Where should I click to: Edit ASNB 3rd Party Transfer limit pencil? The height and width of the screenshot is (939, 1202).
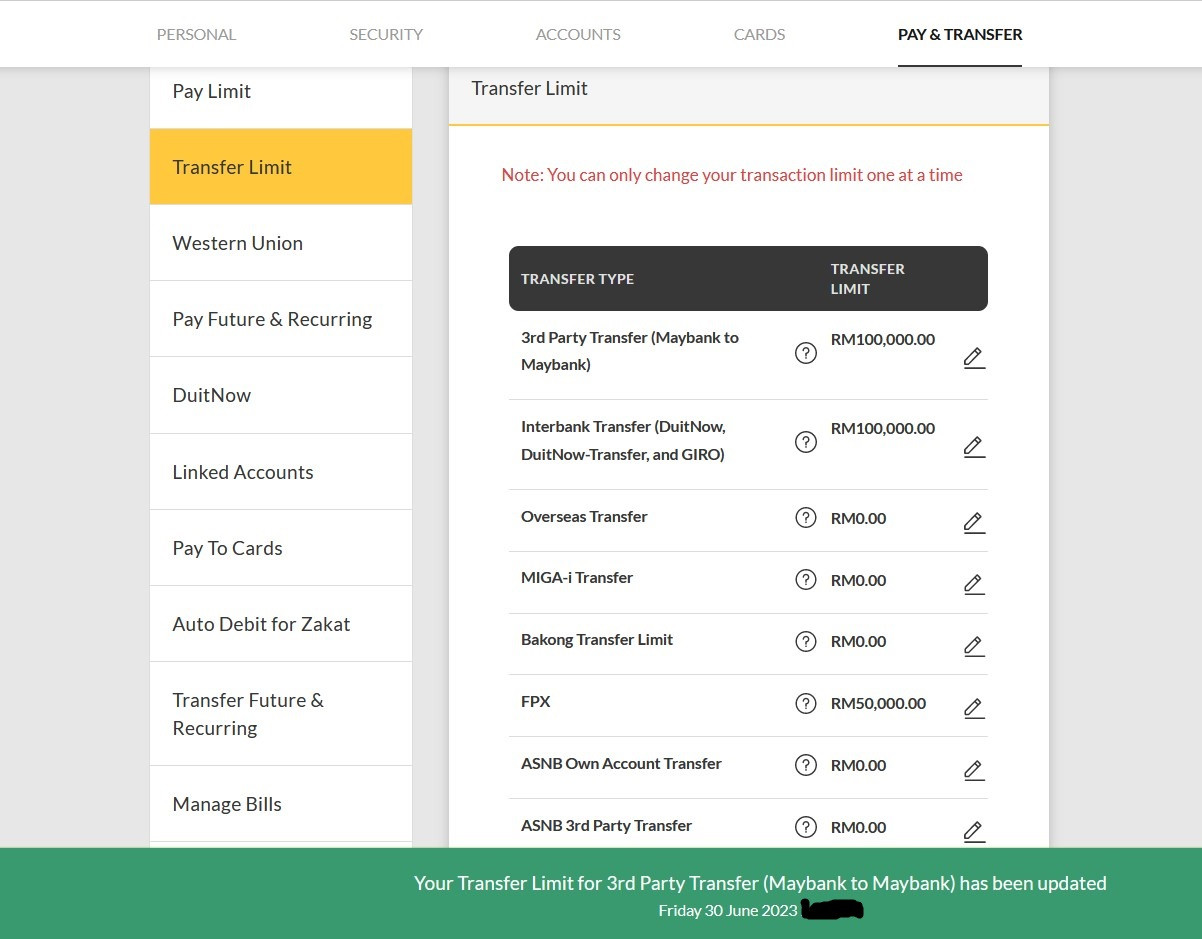(x=974, y=831)
